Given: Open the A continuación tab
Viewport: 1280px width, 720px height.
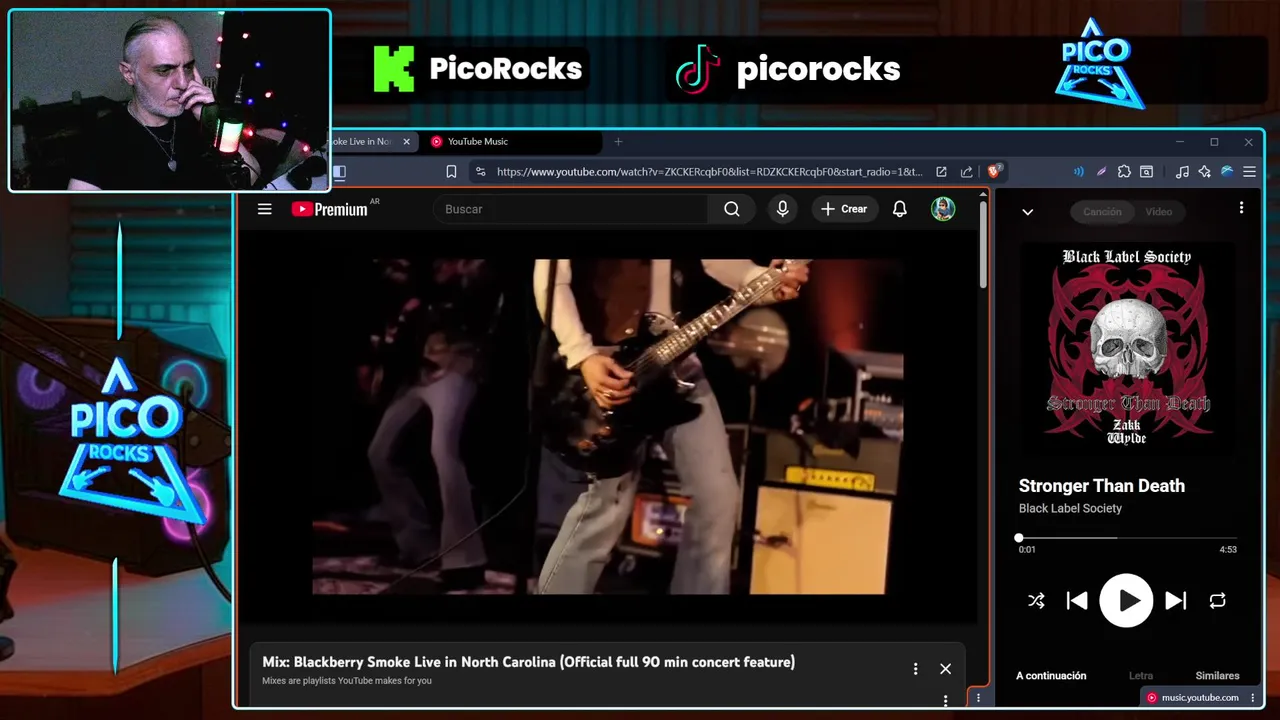Looking at the screenshot, I should (x=1051, y=676).
